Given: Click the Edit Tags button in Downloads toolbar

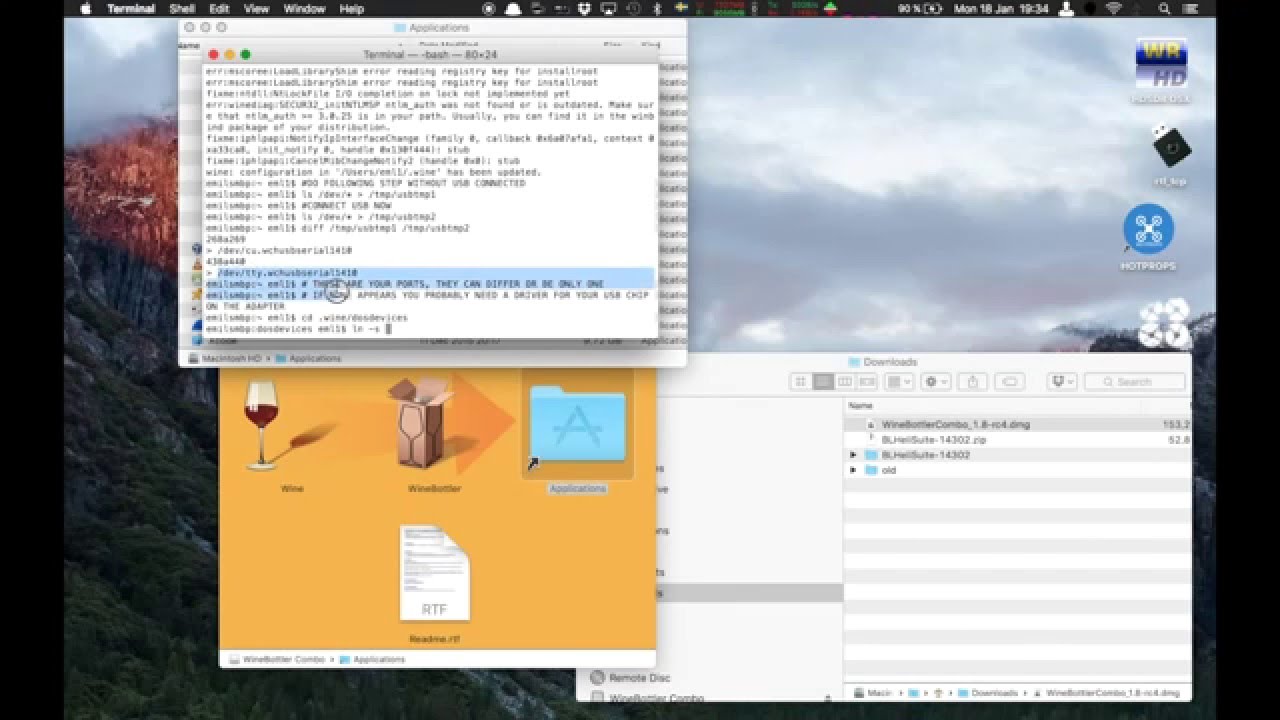Looking at the screenshot, I should (1009, 382).
